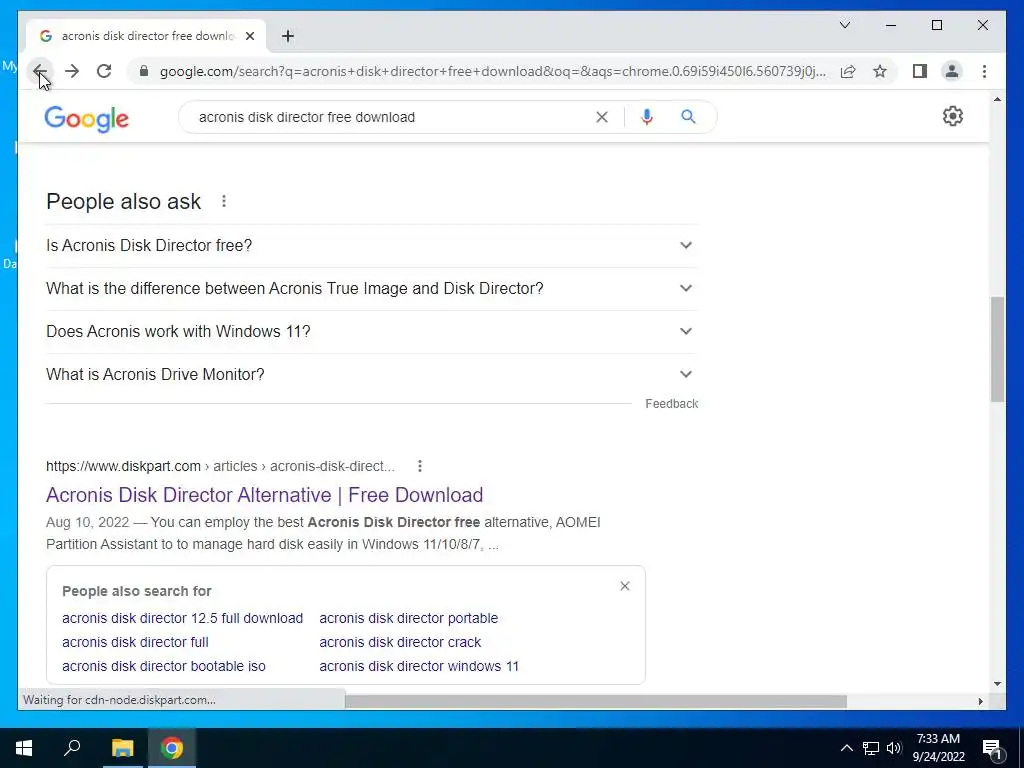Share this page from the address bar
The image size is (1024, 768).
pyautogui.click(x=848, y=71)
